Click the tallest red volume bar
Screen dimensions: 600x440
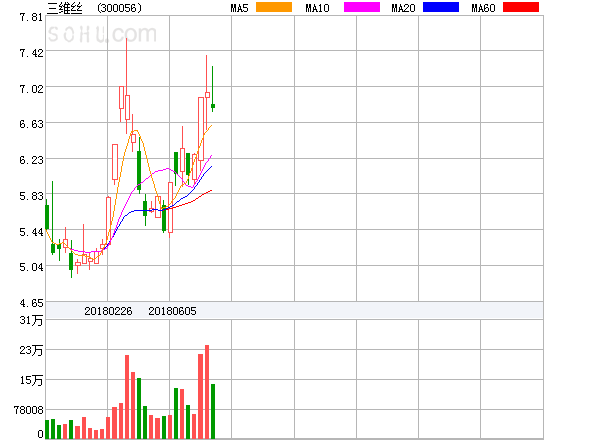coord(207,392)
